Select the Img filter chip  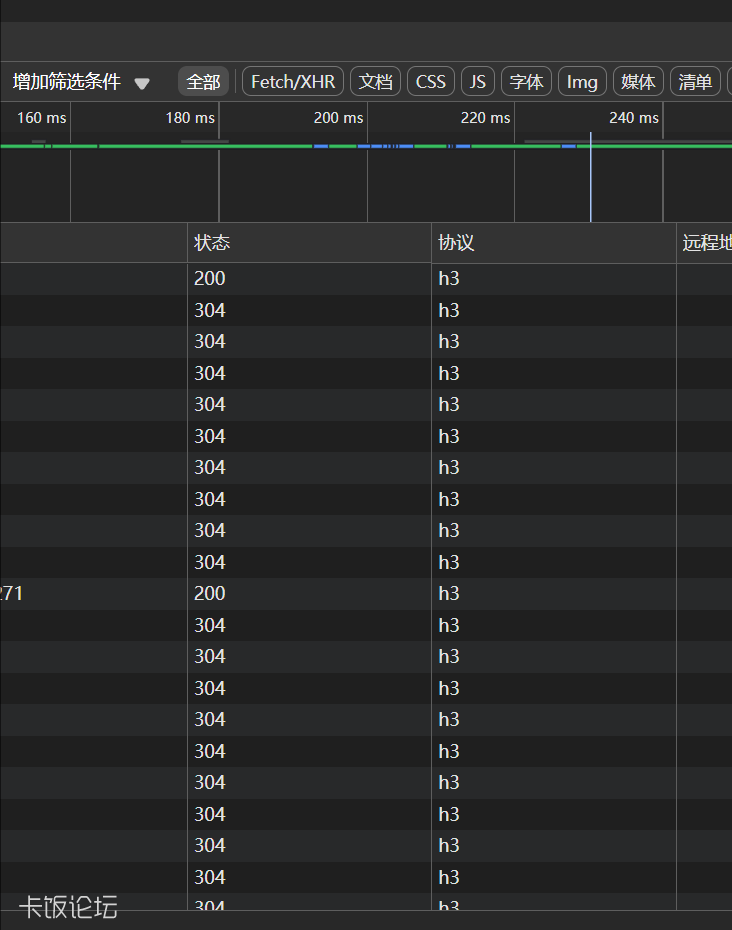pos(582,82)
